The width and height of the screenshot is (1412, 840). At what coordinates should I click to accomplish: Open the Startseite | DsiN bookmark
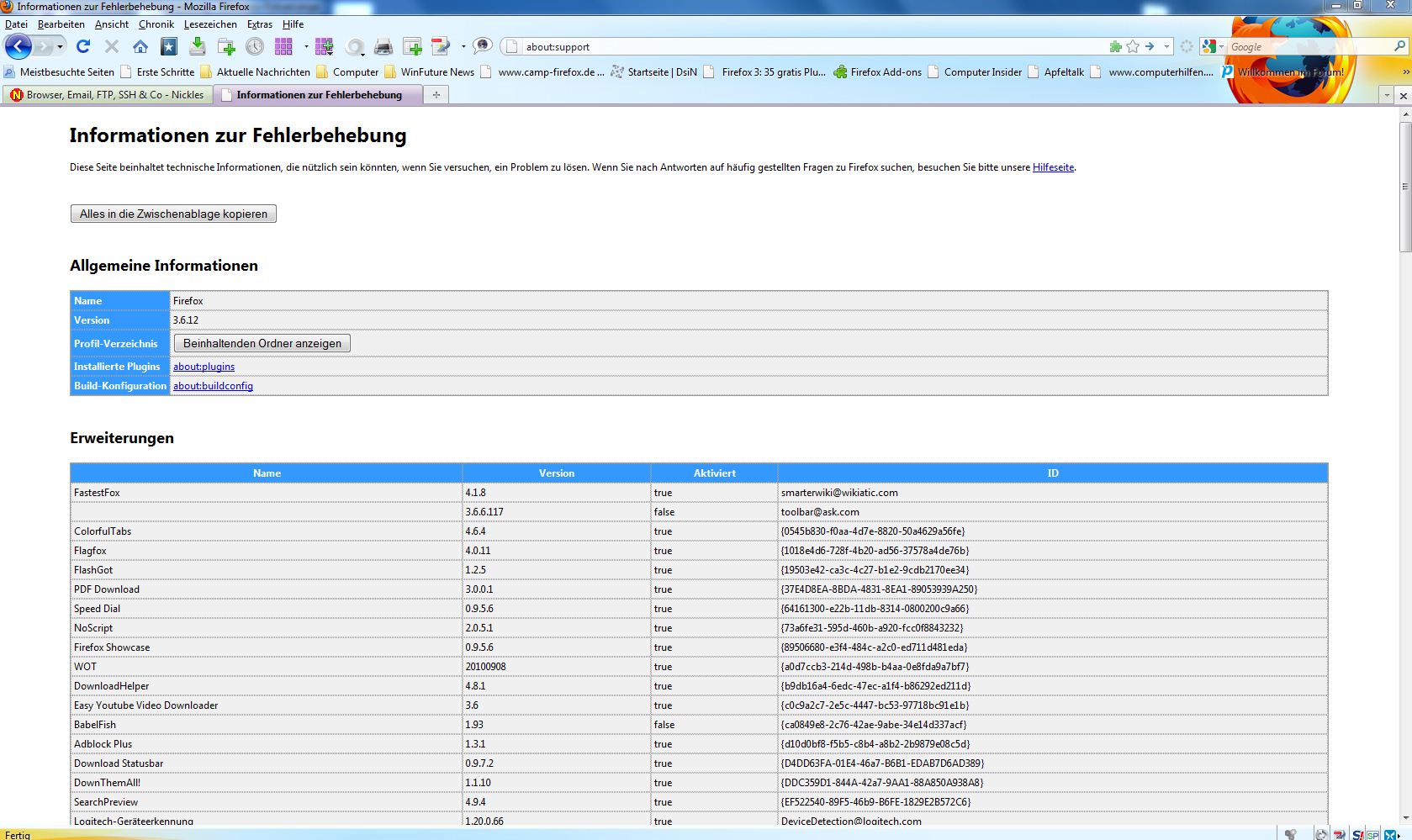click(654, 72)
